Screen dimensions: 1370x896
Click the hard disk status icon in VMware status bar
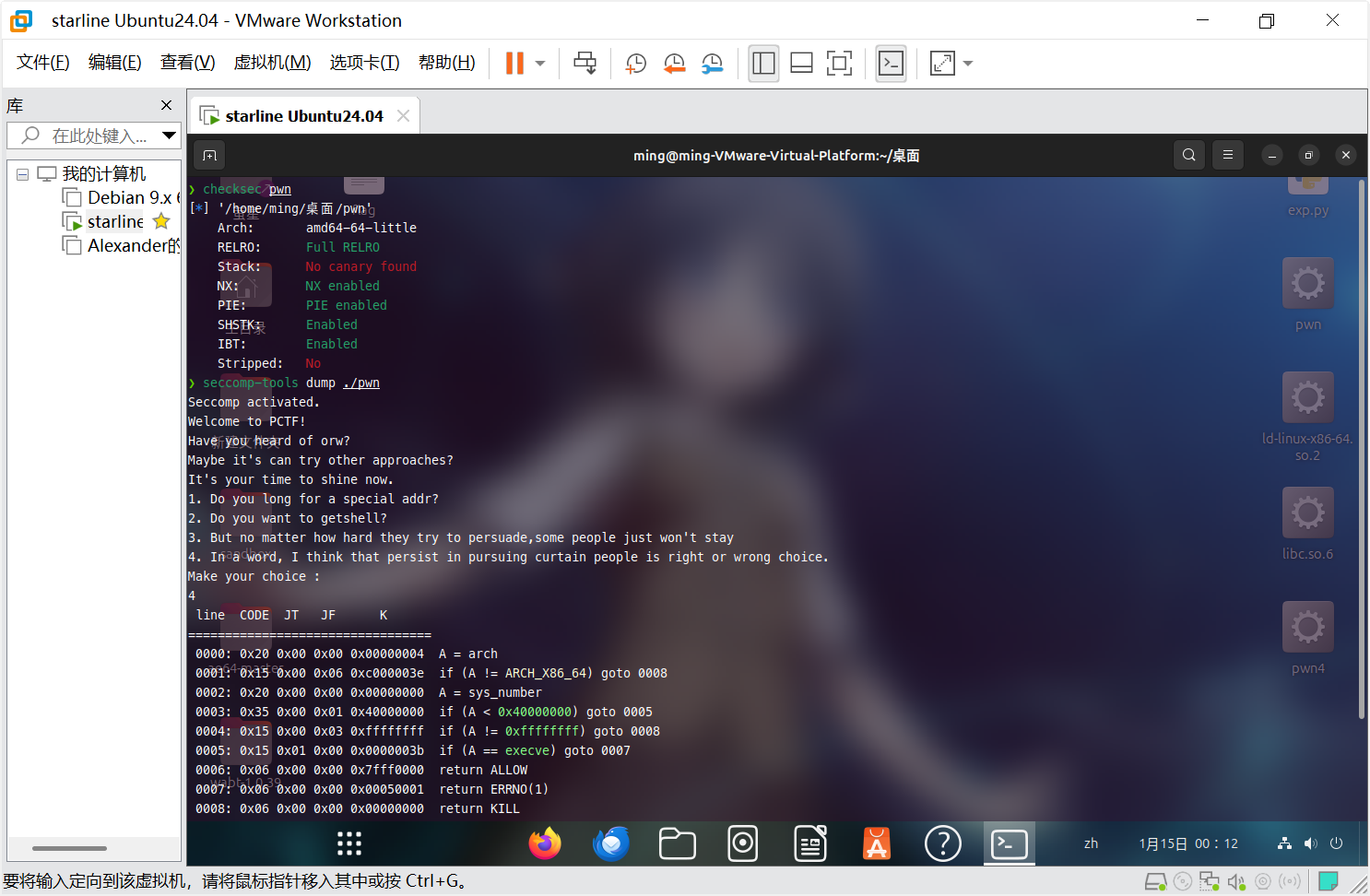click(x=1155, y=881)
